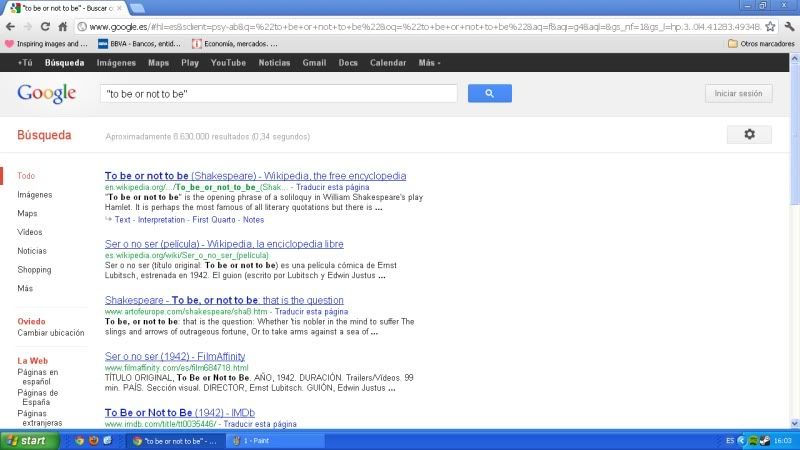
Task: Click the blue magnifier search button
Action: click(x=490, y=93)
